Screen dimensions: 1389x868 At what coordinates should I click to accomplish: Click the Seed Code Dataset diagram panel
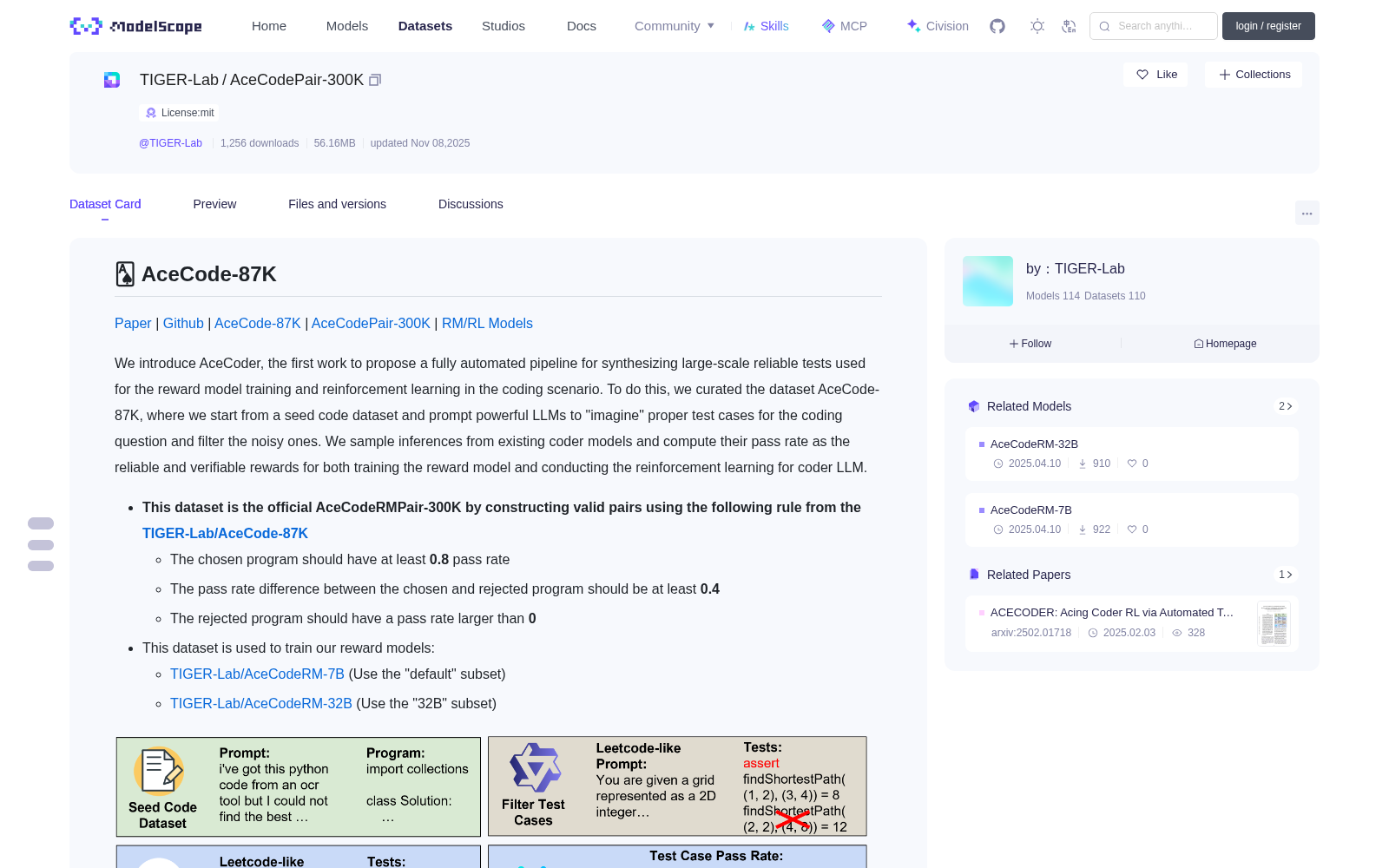(299, 787)
